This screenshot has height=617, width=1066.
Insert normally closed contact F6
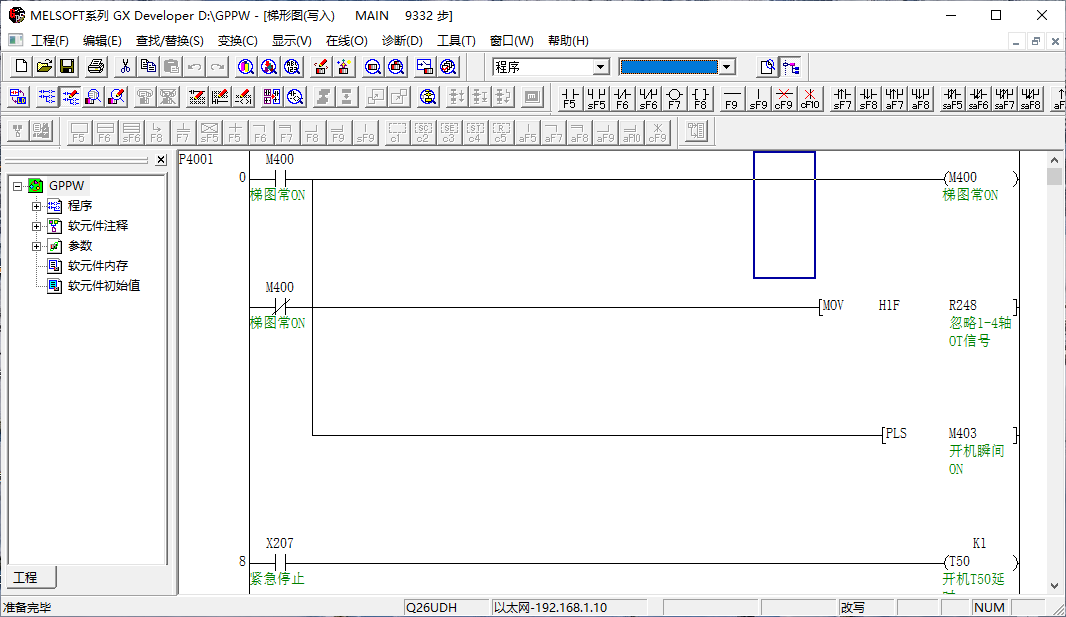coord(622,98)
